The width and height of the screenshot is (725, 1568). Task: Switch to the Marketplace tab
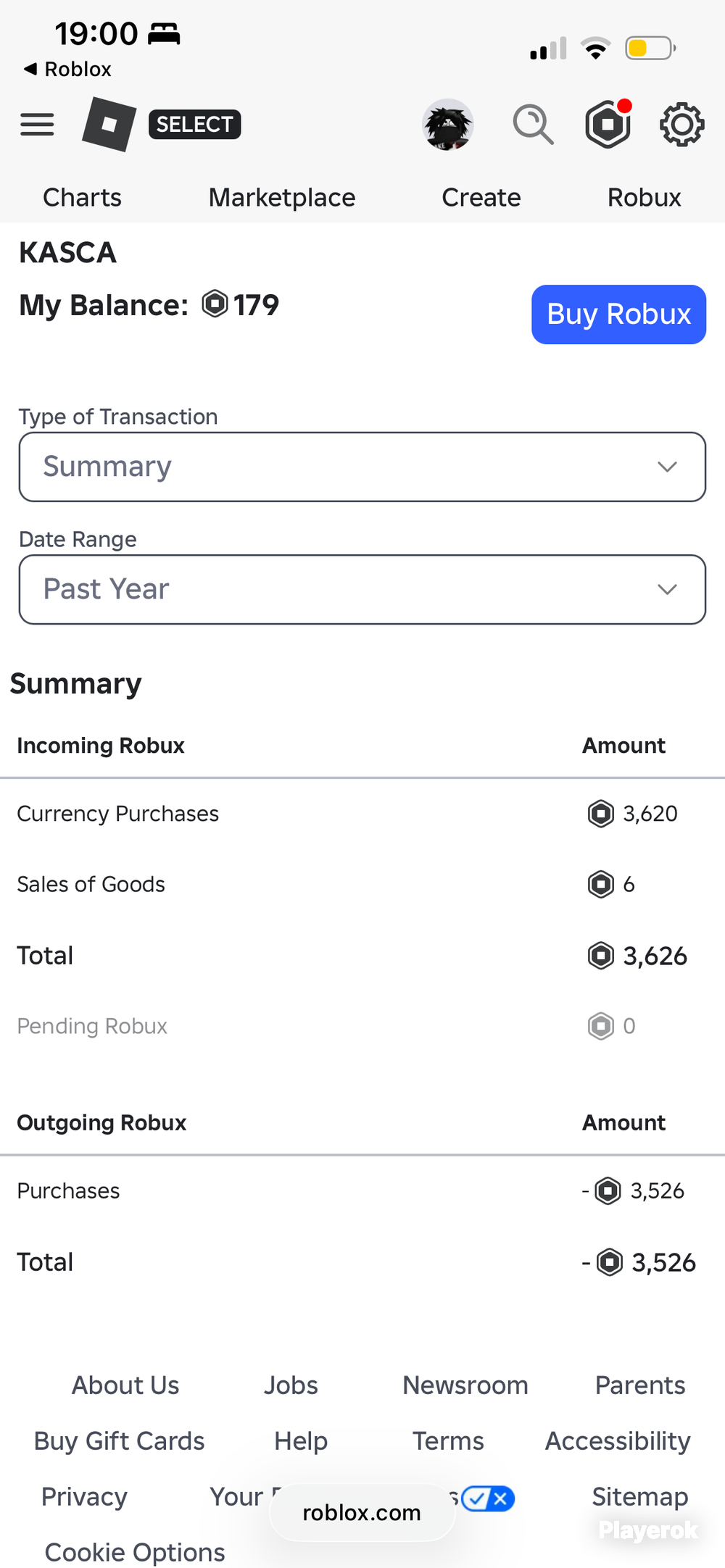(x=282, y=197)
